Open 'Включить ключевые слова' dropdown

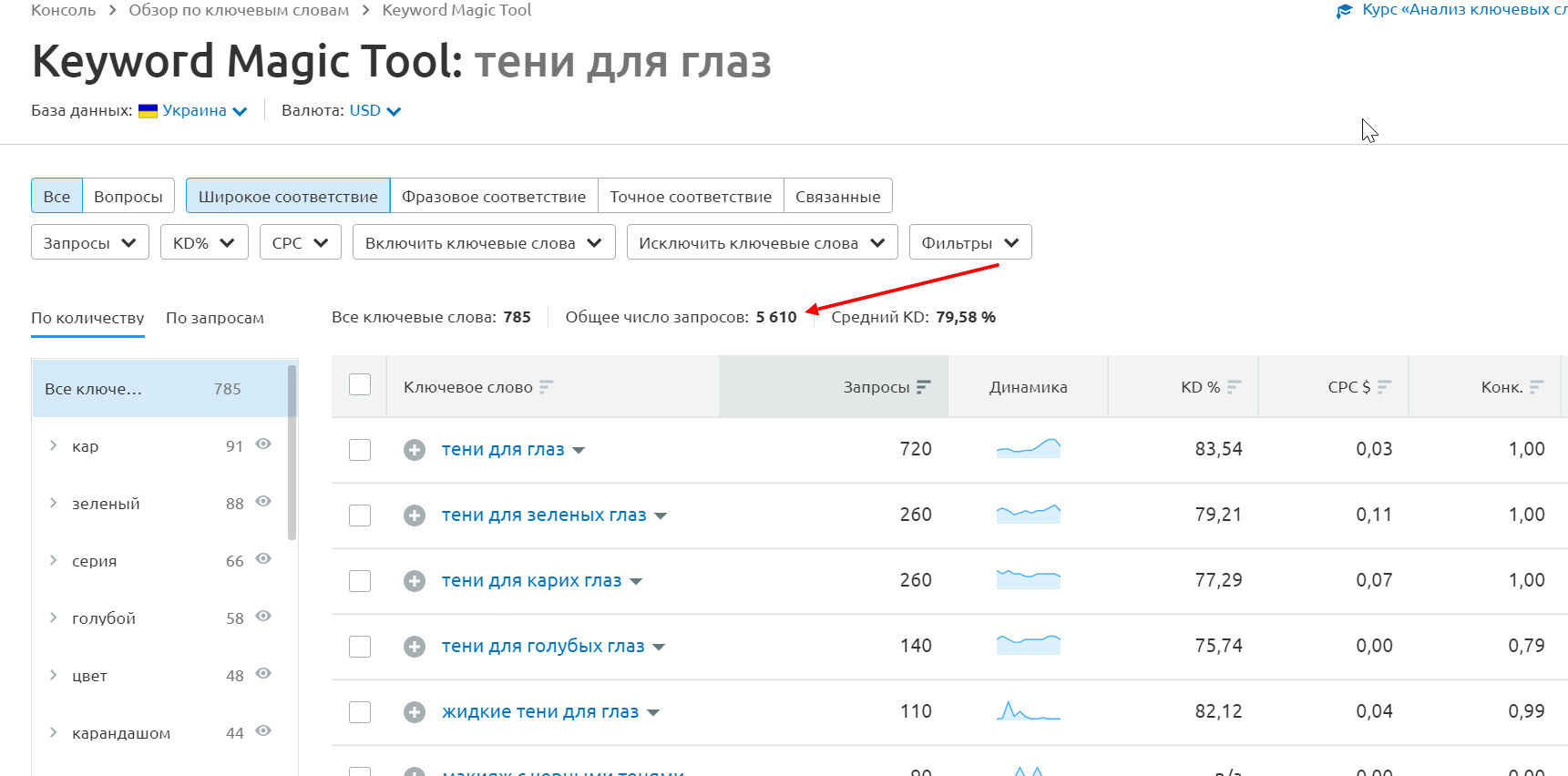coord(484,242)
